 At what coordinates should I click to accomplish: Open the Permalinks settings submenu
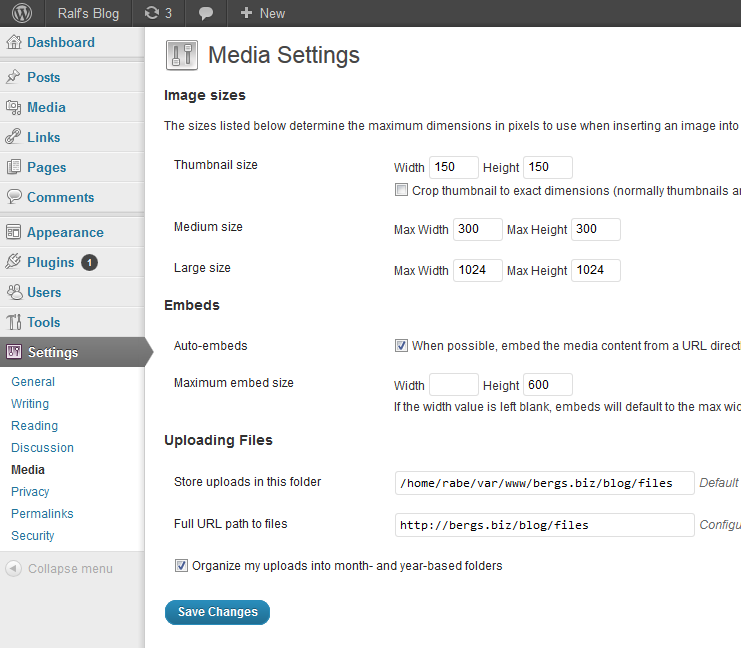coord(42,514)
